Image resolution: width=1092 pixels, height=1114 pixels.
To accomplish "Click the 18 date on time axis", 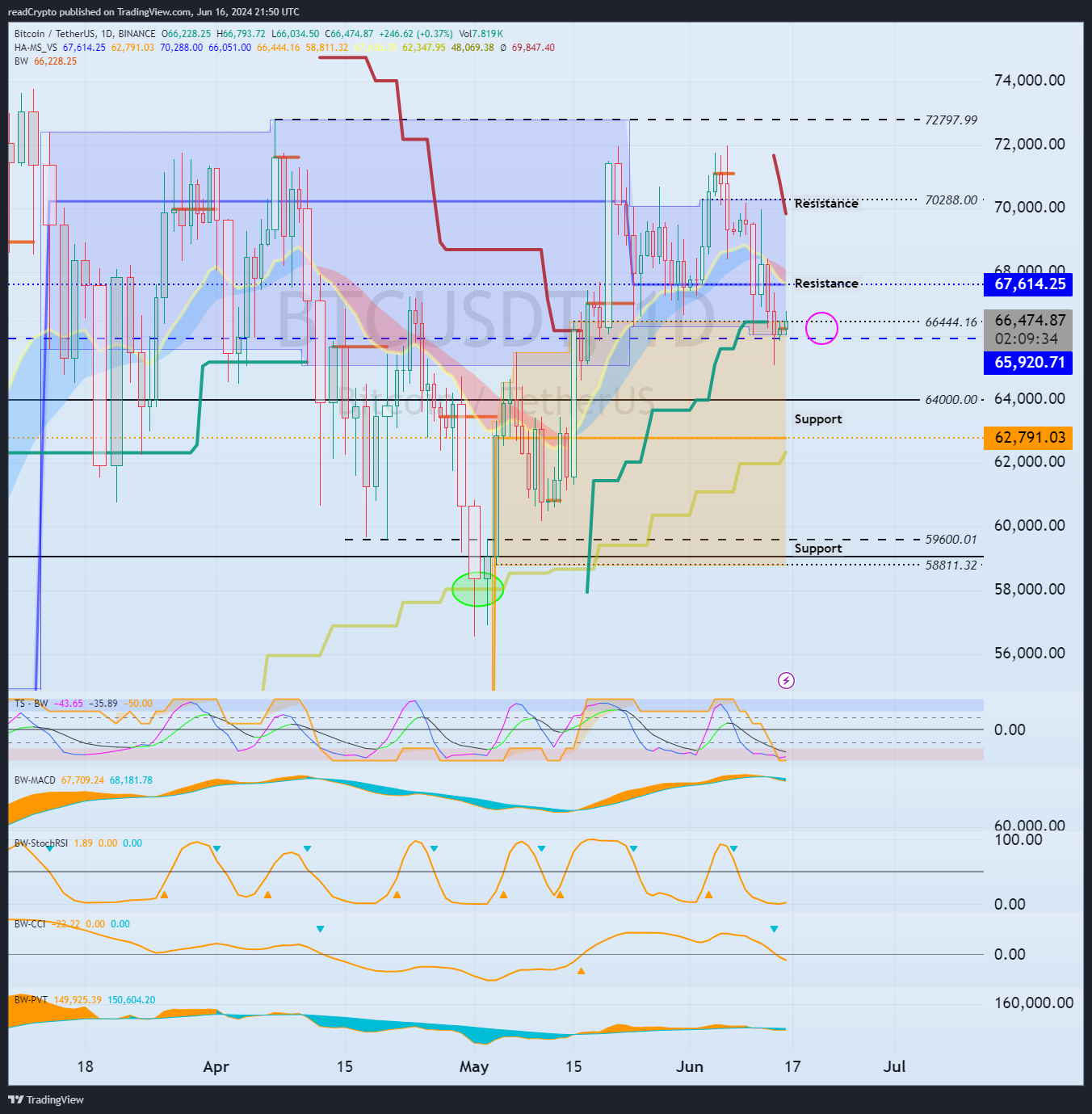I will click(85, 1066).
